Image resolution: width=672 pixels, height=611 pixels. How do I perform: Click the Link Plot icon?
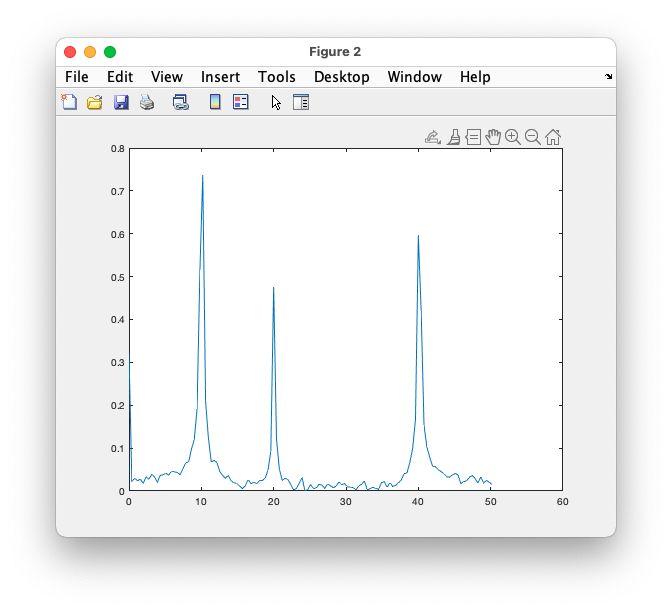point(180,102)
